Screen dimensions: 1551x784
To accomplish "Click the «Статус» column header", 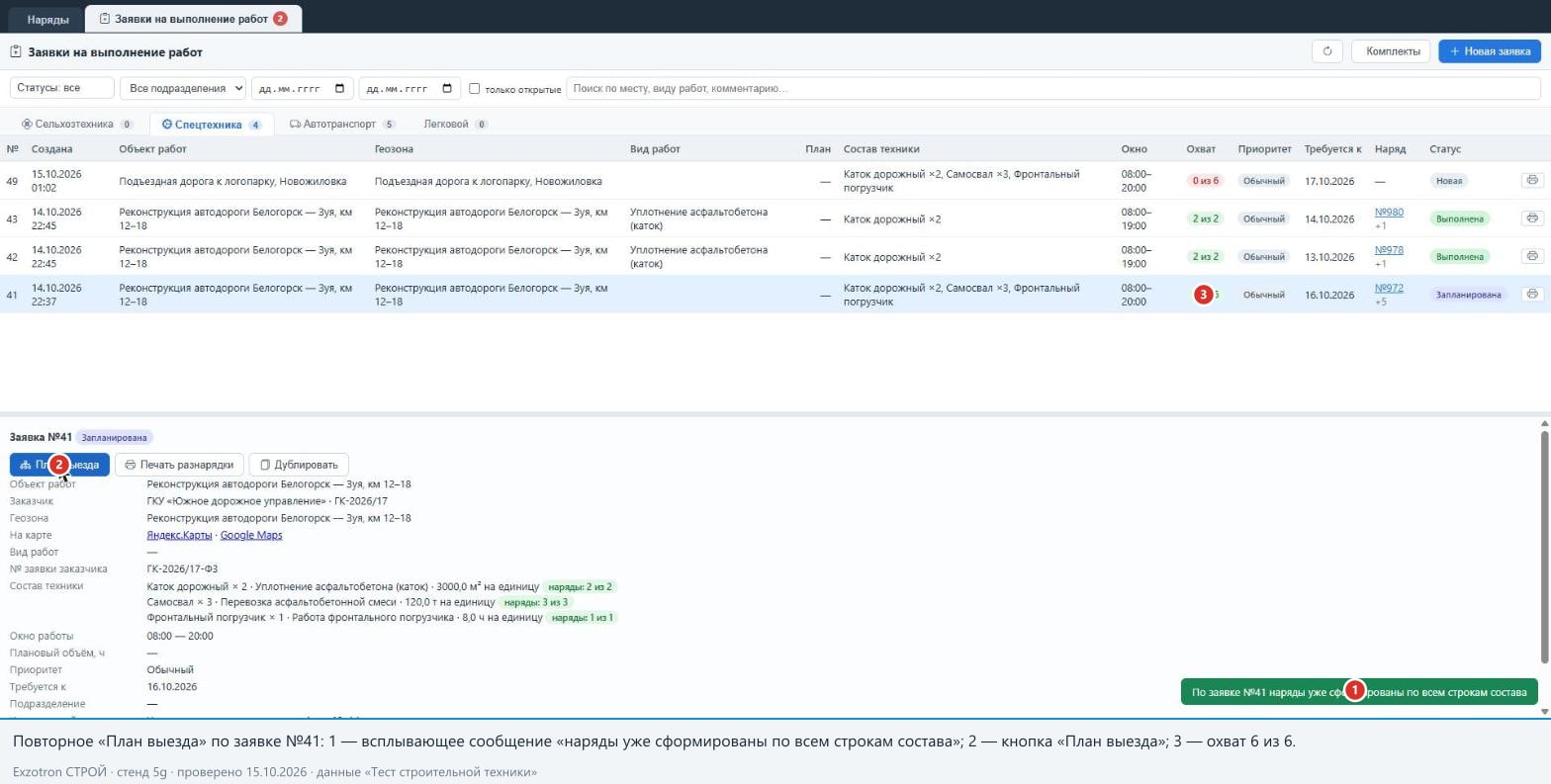I will click(1444, 149).
